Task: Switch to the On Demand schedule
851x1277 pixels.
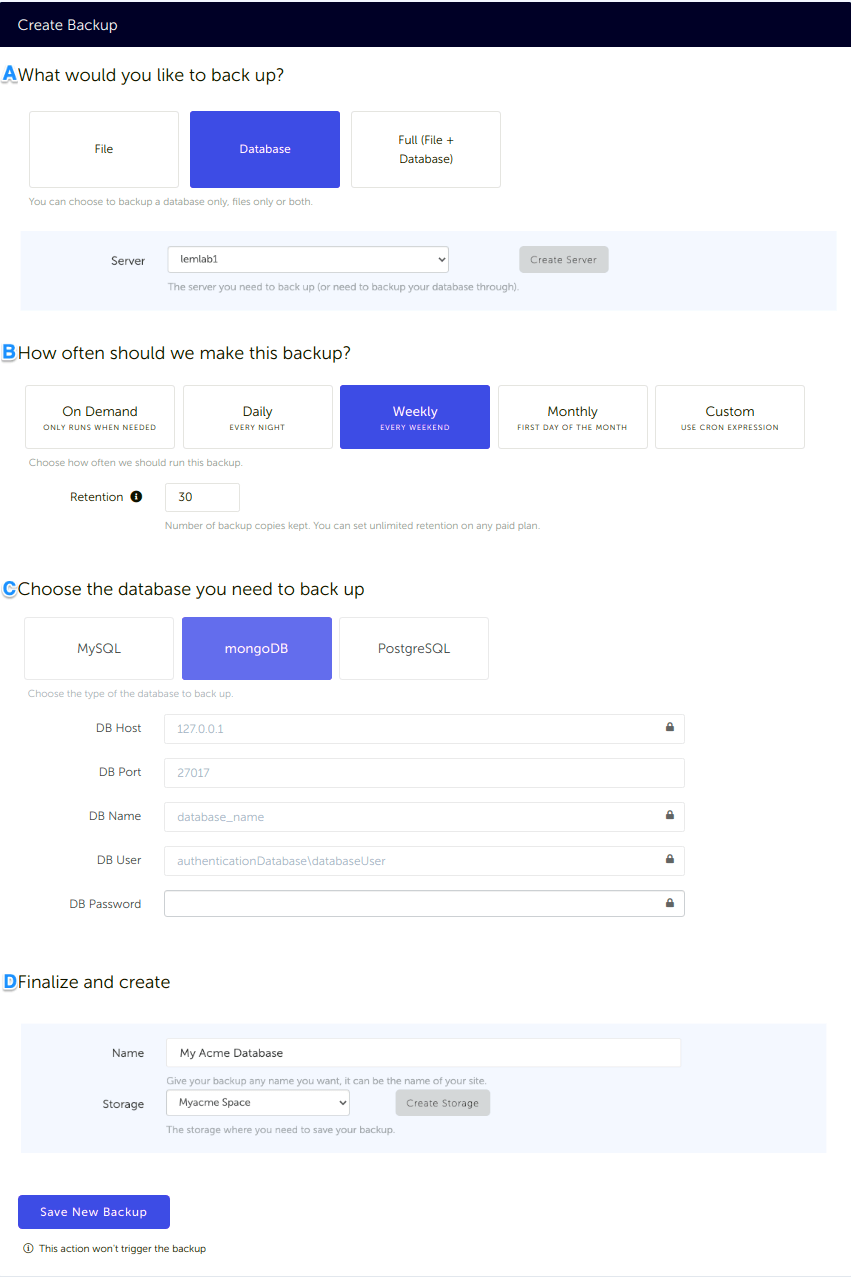Action: (99, 416)
